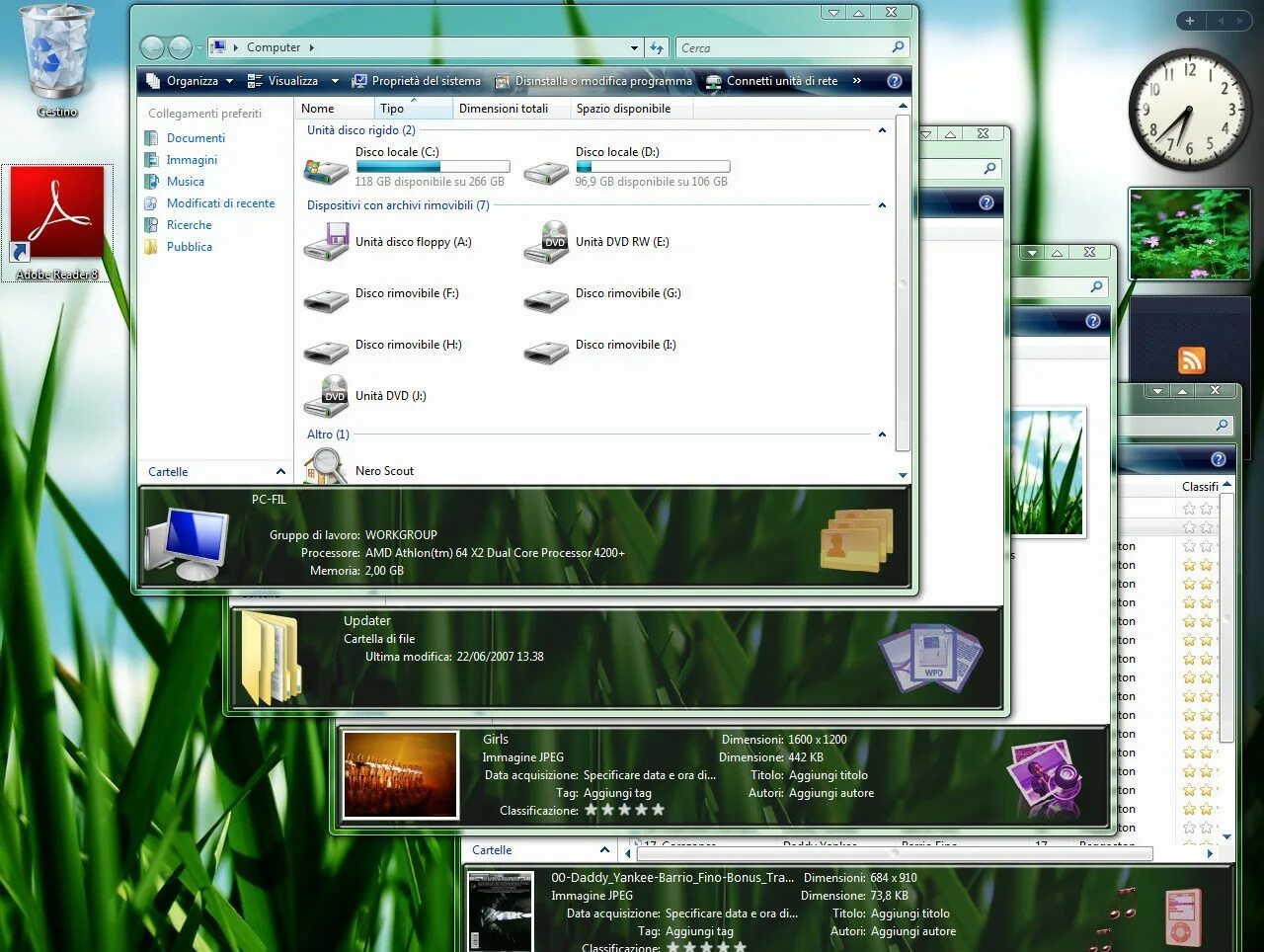Select Disco locale (D:) drive icon

pos(546,172)
